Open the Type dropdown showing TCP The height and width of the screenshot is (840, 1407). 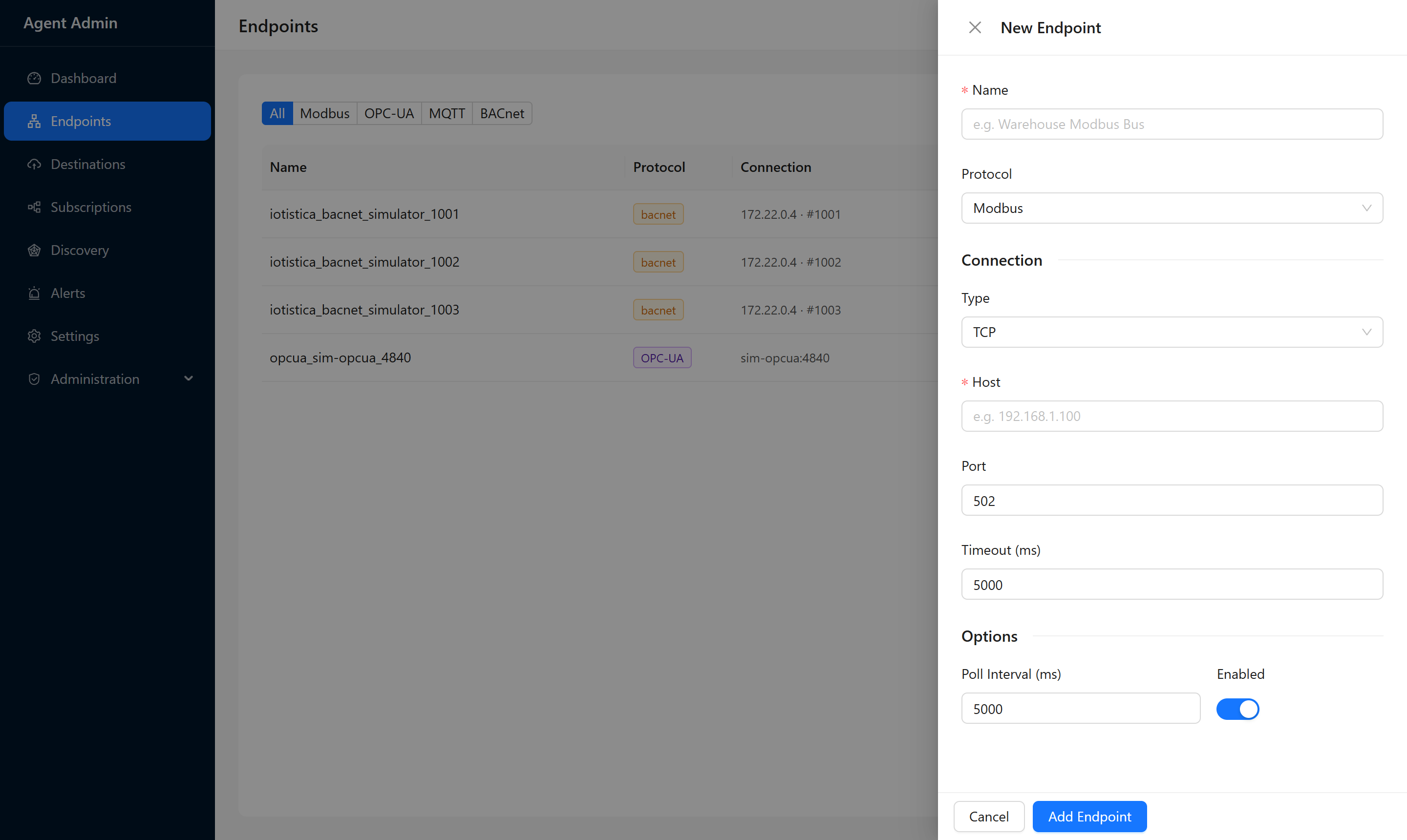[x=1172, y=332]
